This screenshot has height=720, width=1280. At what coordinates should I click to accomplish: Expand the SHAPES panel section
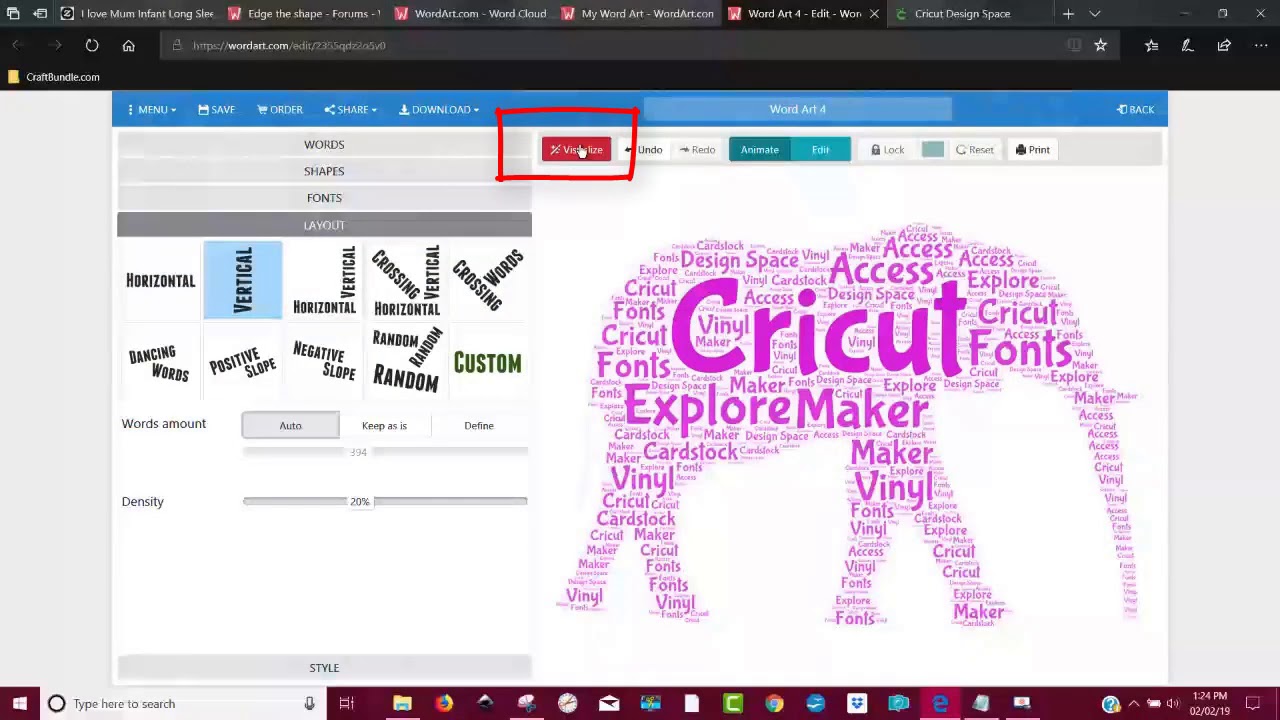click(x=324, y=171)
